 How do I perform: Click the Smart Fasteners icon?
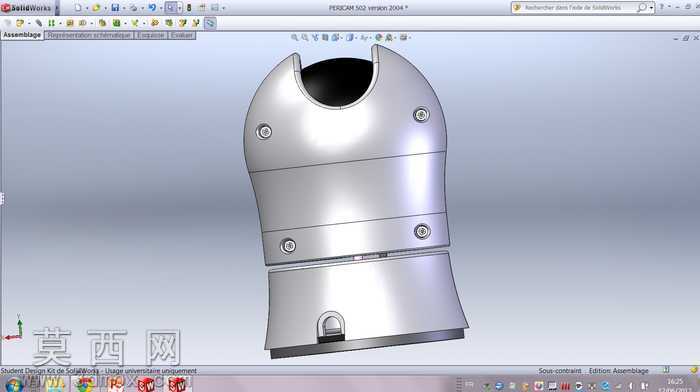coord(70,23)
